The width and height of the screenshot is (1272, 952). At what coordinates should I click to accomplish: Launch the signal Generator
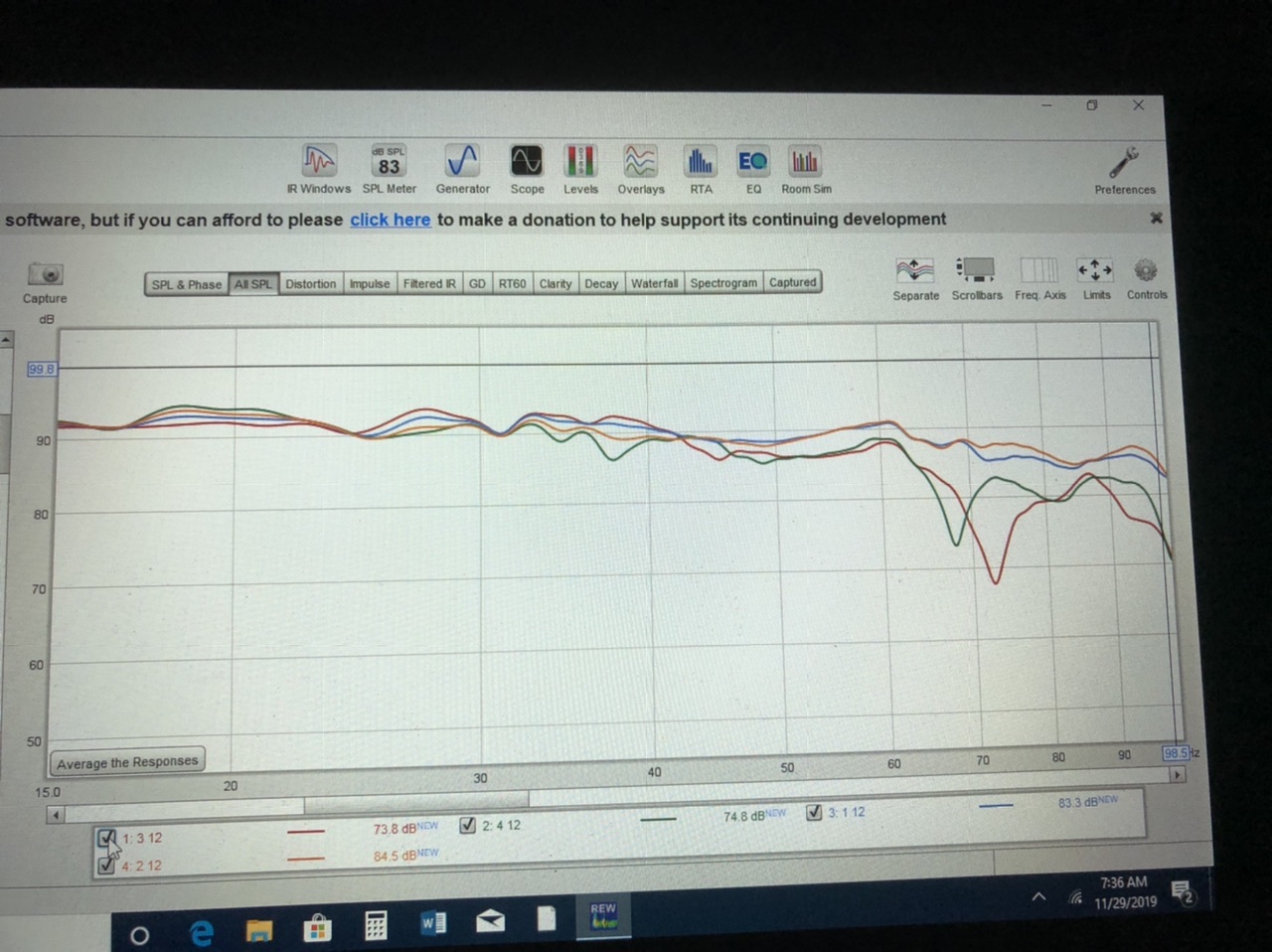(462, 162)
